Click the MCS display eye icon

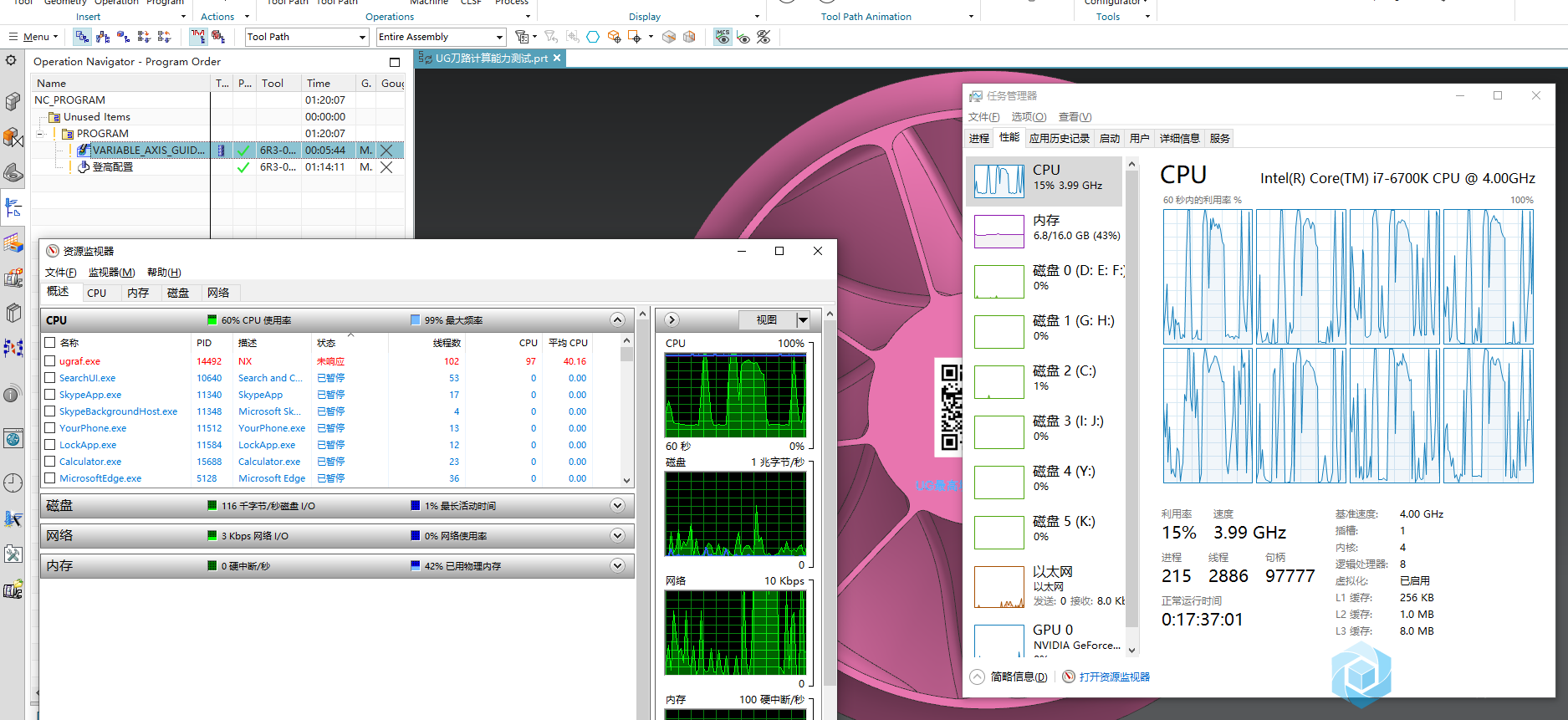click(x=723, y=37)
